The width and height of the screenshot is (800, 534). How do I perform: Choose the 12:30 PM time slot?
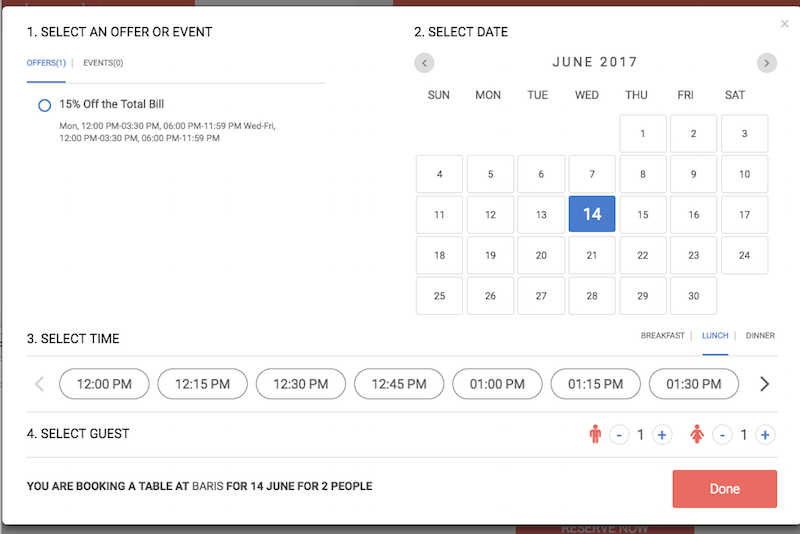[x=301, y=384]
